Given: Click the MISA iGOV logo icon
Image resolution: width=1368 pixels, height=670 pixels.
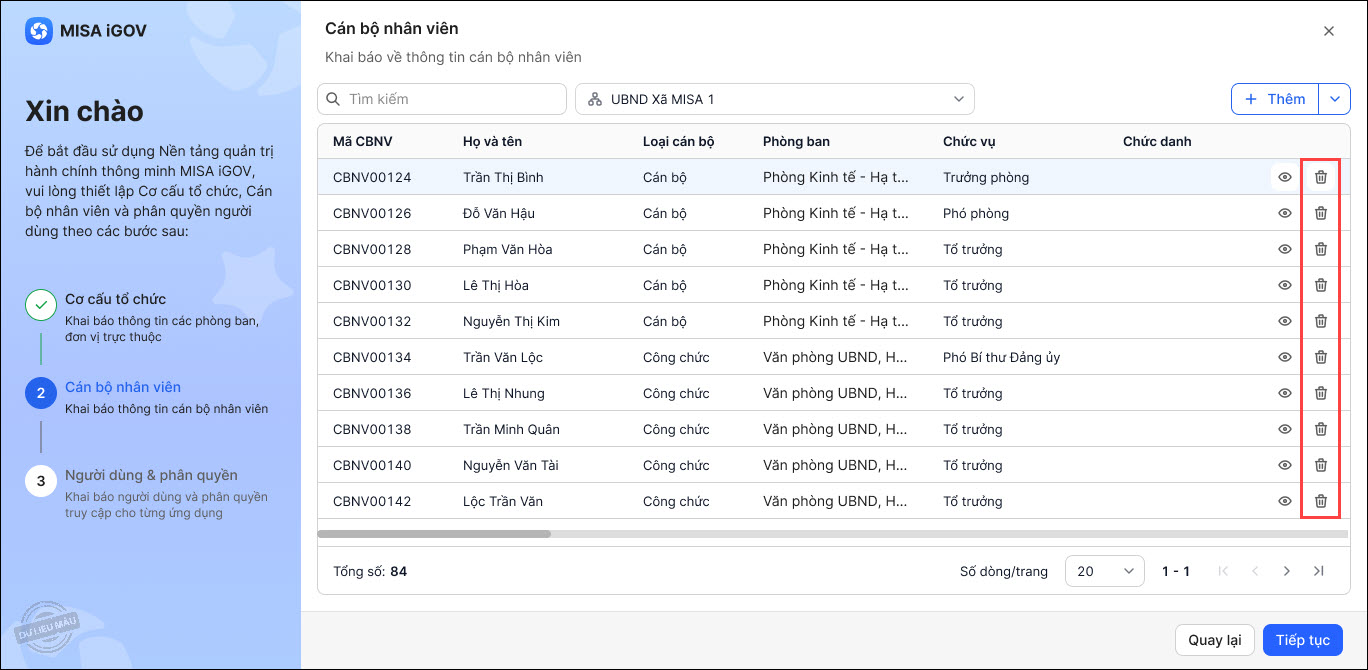Looking at the screenshot, I should click(x=38, y=31).
